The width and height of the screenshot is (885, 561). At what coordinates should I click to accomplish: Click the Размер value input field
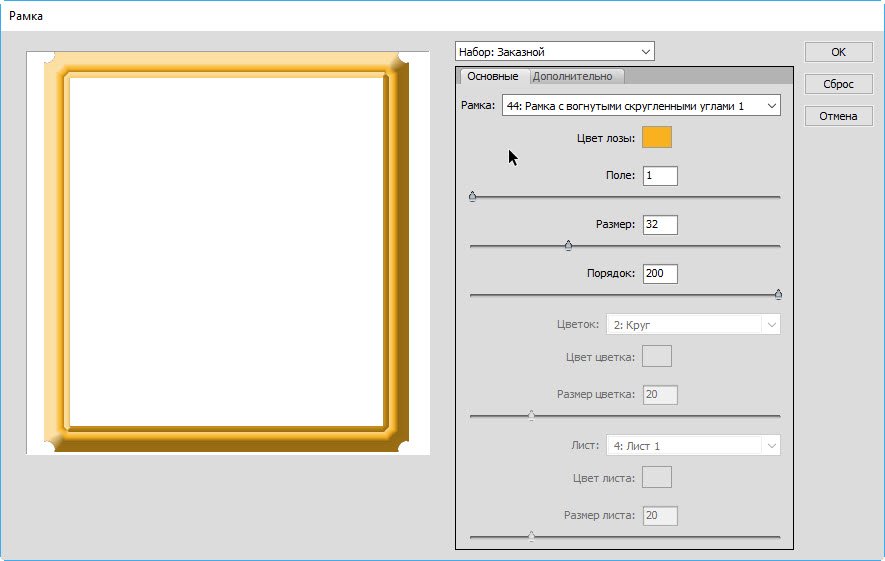pos(660,225)
